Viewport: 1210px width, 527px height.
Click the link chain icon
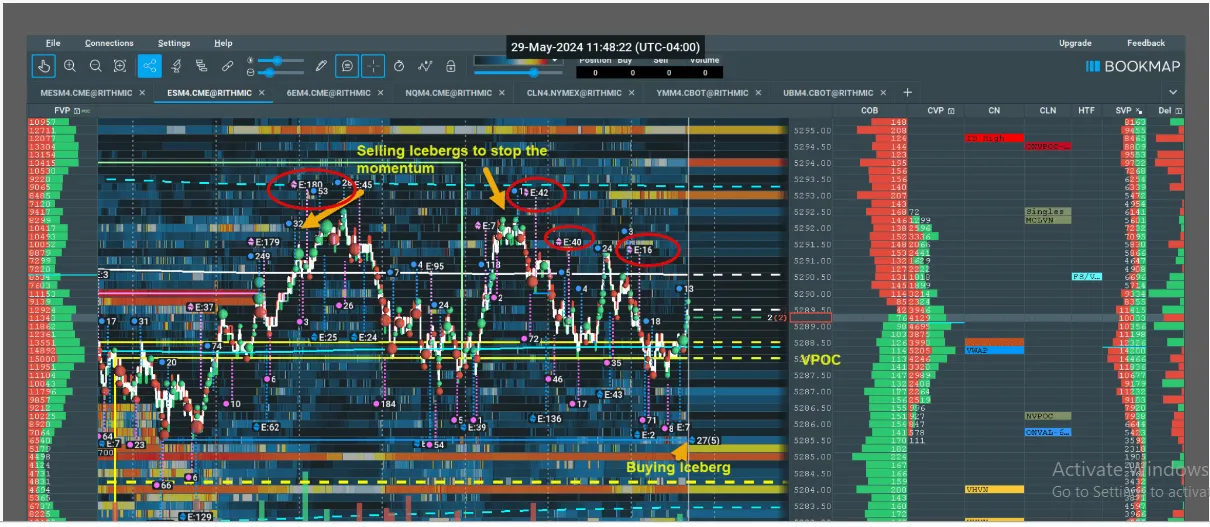coord(227,66)
